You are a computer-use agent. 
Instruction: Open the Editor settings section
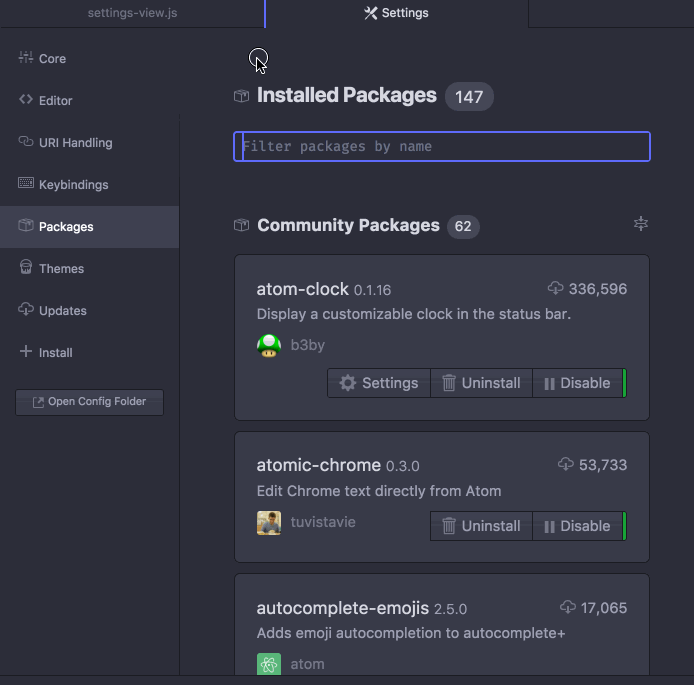[x=89, y=100]
